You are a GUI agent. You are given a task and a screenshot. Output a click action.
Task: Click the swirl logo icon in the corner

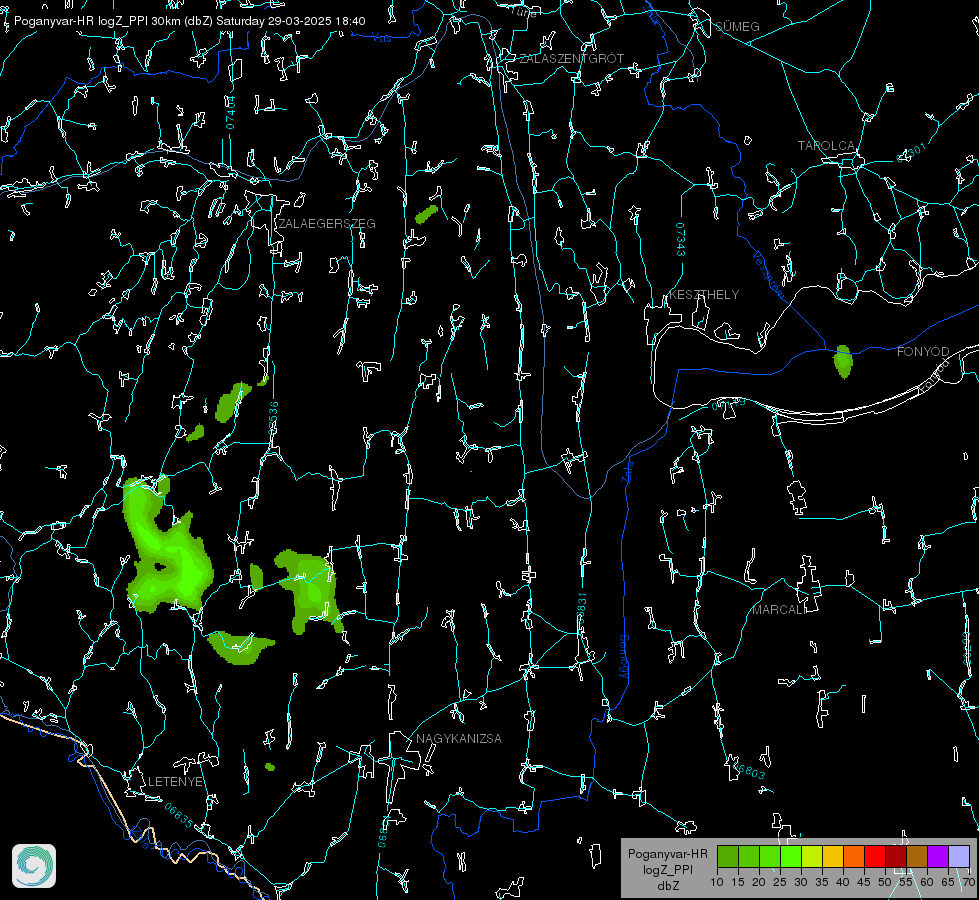tap(34, 866)
